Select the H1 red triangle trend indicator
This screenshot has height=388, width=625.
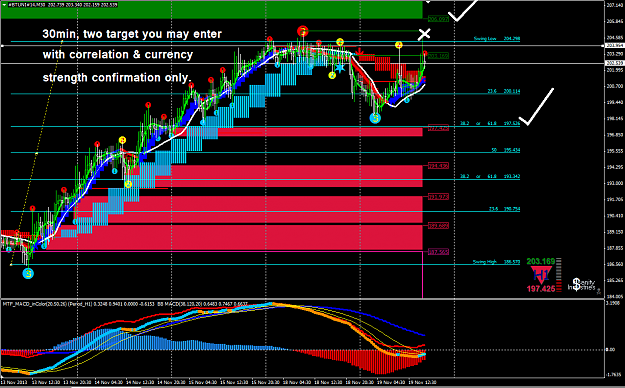click(541, 275)
